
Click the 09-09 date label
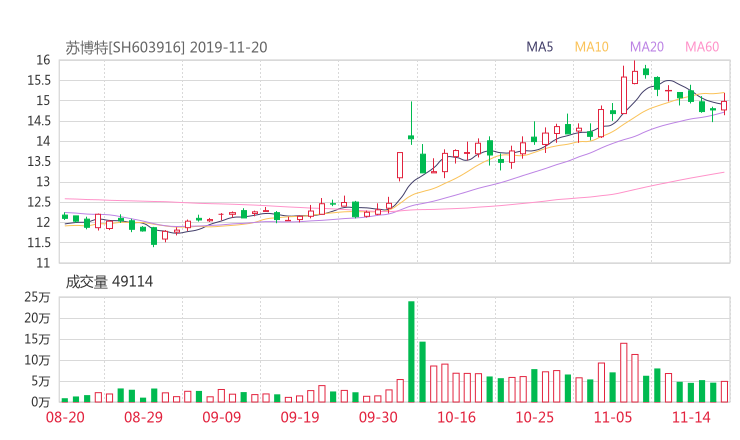coord(222,417)
